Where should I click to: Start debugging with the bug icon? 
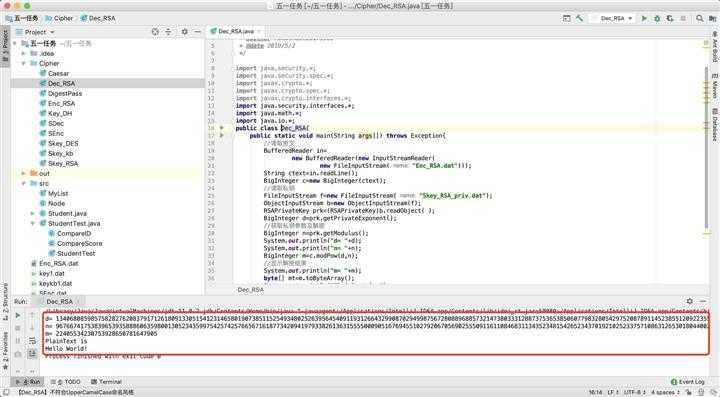coord(657,18)
